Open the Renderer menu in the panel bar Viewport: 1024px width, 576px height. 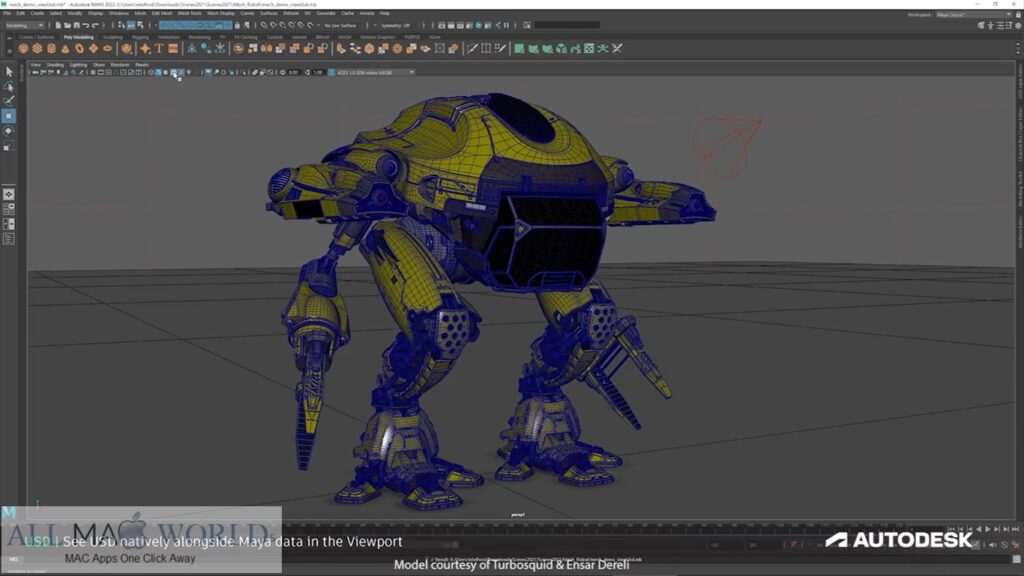click(120, 64)
